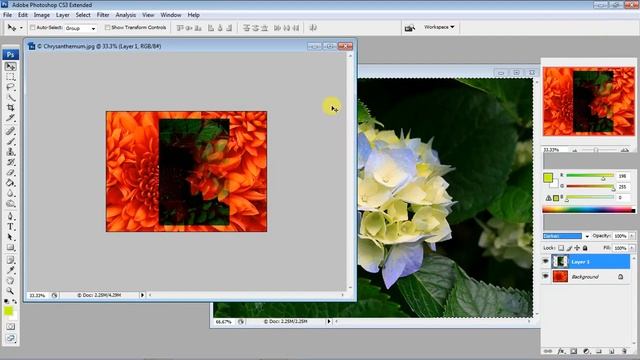Image resolution: width=640 pixels, height=360 pixels.
Task: Toggle Lock position icon
Action: pos(577,248)
